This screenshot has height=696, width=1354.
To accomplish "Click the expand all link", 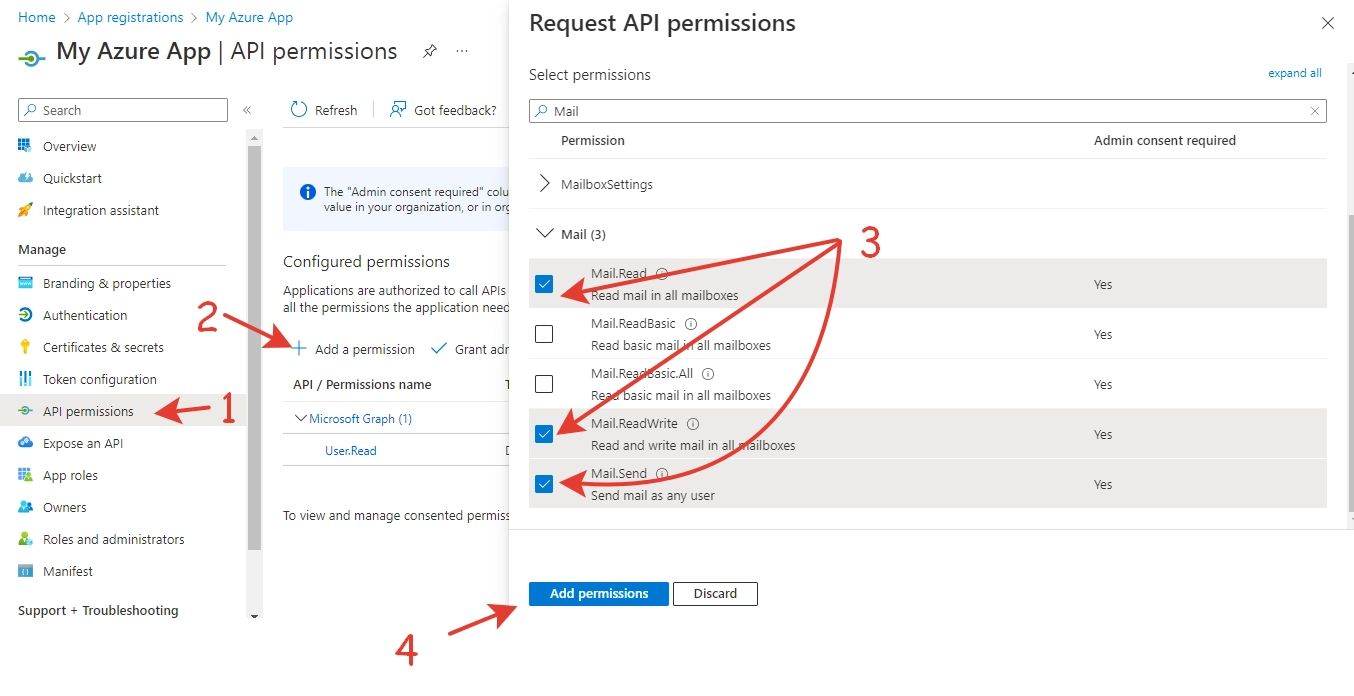I will [1295, 73].
